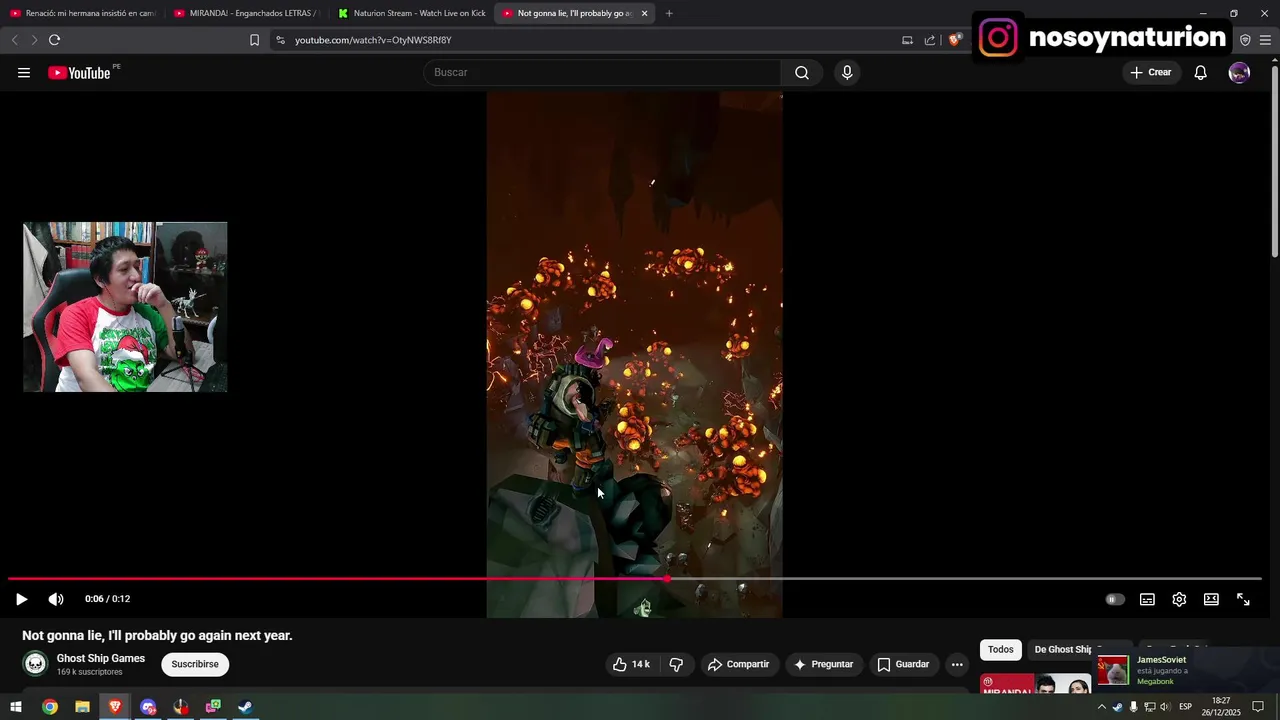Toggle subtitles on the player
The image size is (1280, 720).
coord(1147,599)
